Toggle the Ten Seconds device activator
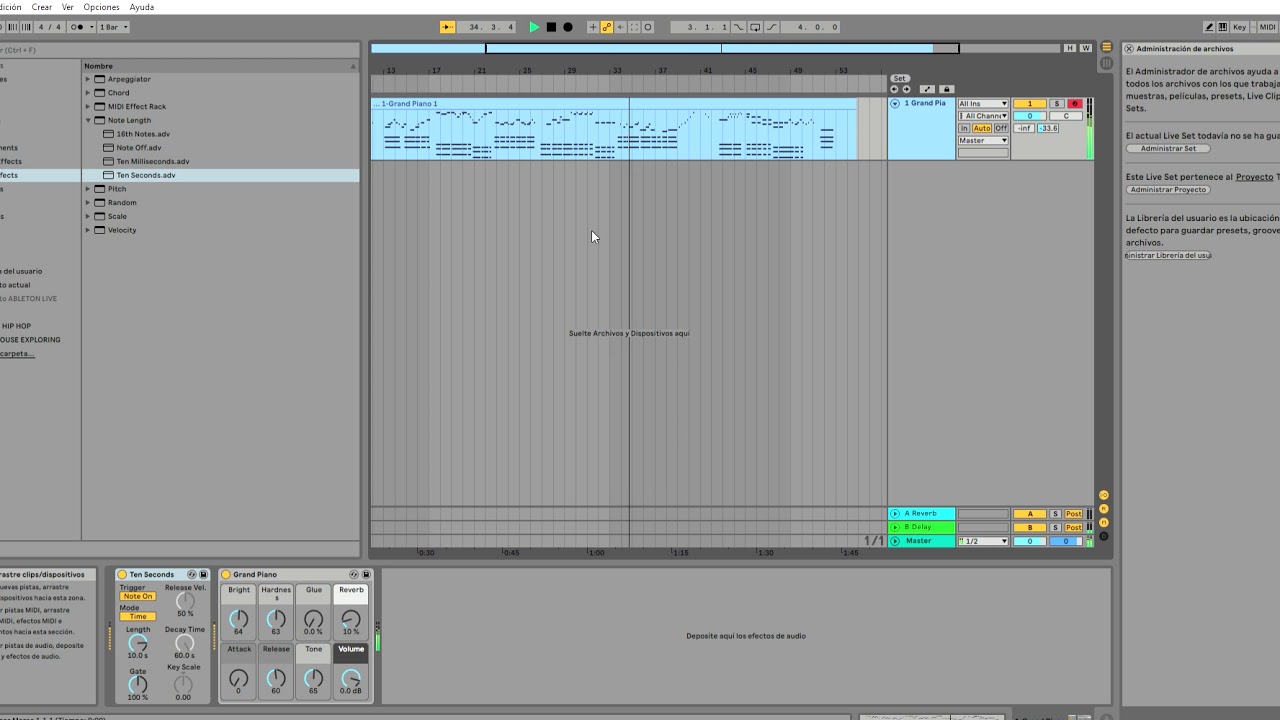Viewport: 1280px width, 720px height. pos(122,574)
